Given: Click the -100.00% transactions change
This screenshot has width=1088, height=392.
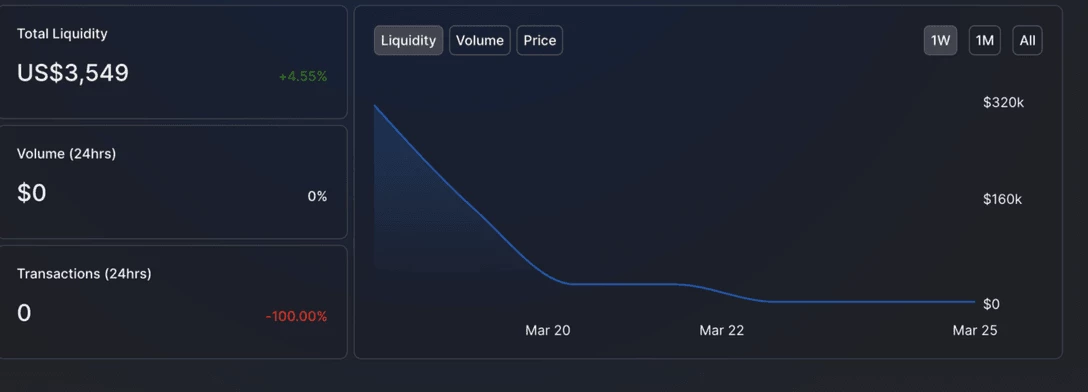Looking at the screenshot, I should [296, 316].
